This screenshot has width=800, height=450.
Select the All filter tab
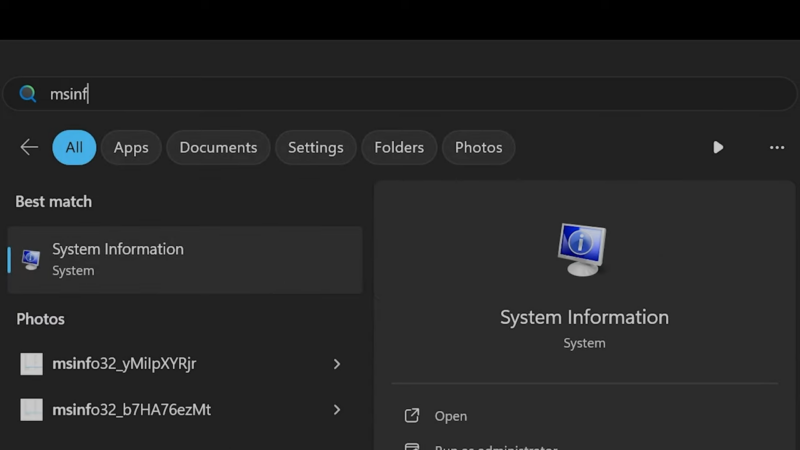(74, 147)
